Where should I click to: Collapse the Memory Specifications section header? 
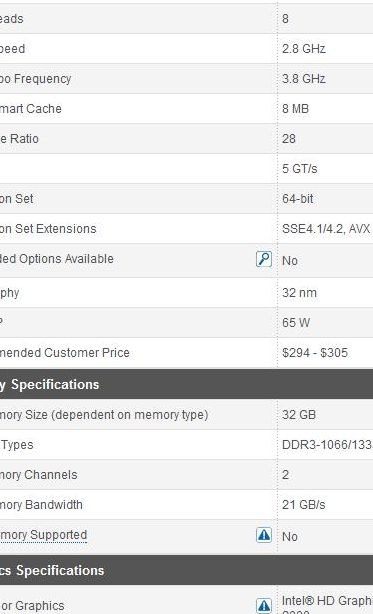(x=186, y=384)
